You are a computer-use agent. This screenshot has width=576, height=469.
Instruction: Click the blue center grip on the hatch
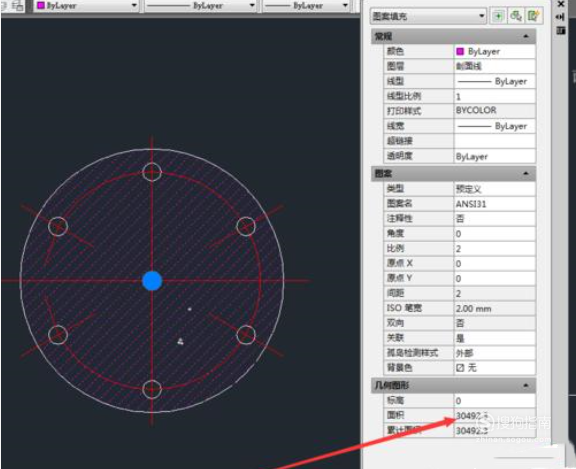[152, 281]
